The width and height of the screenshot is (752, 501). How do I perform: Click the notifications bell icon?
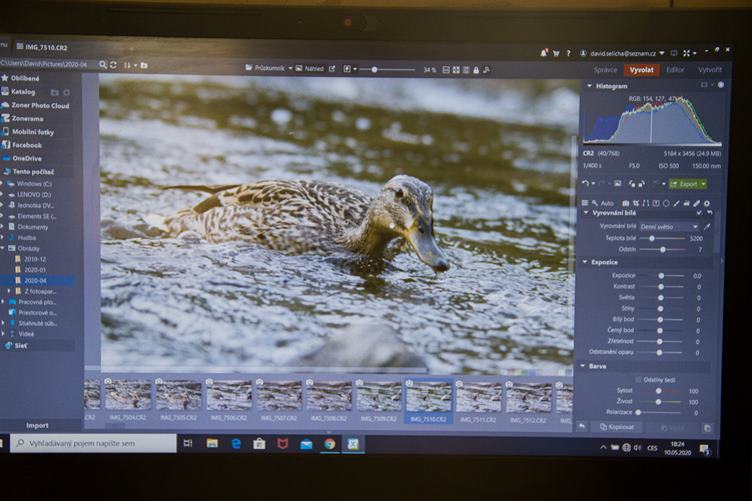click(543, 53)
